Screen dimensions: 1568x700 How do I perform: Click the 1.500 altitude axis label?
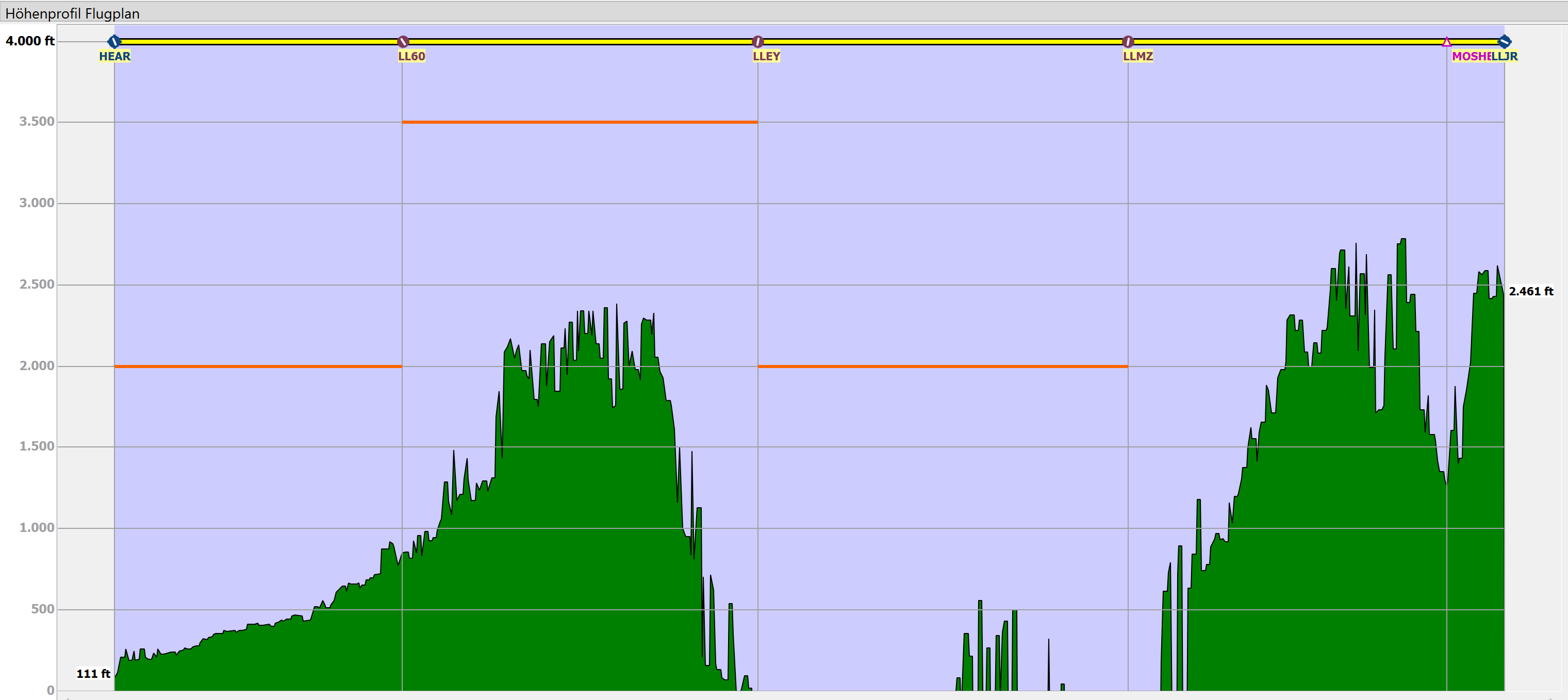click(x=37, y=447)
